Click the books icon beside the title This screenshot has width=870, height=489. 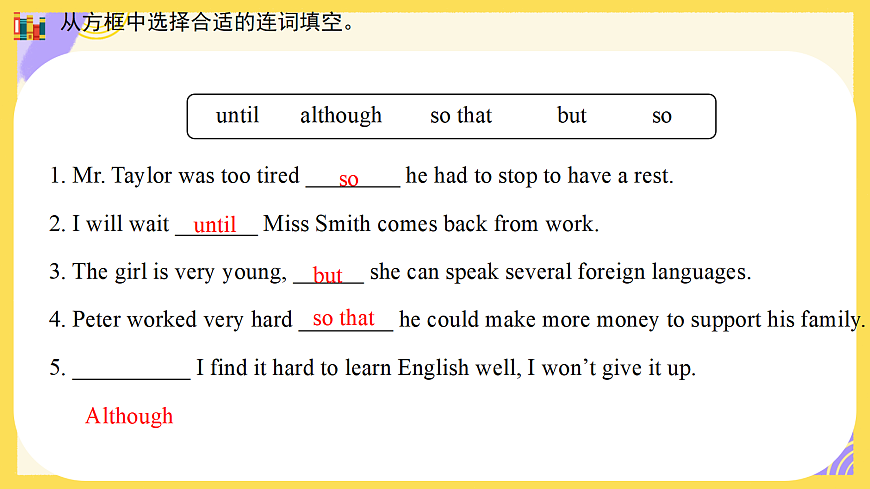[x=30, y=26]
